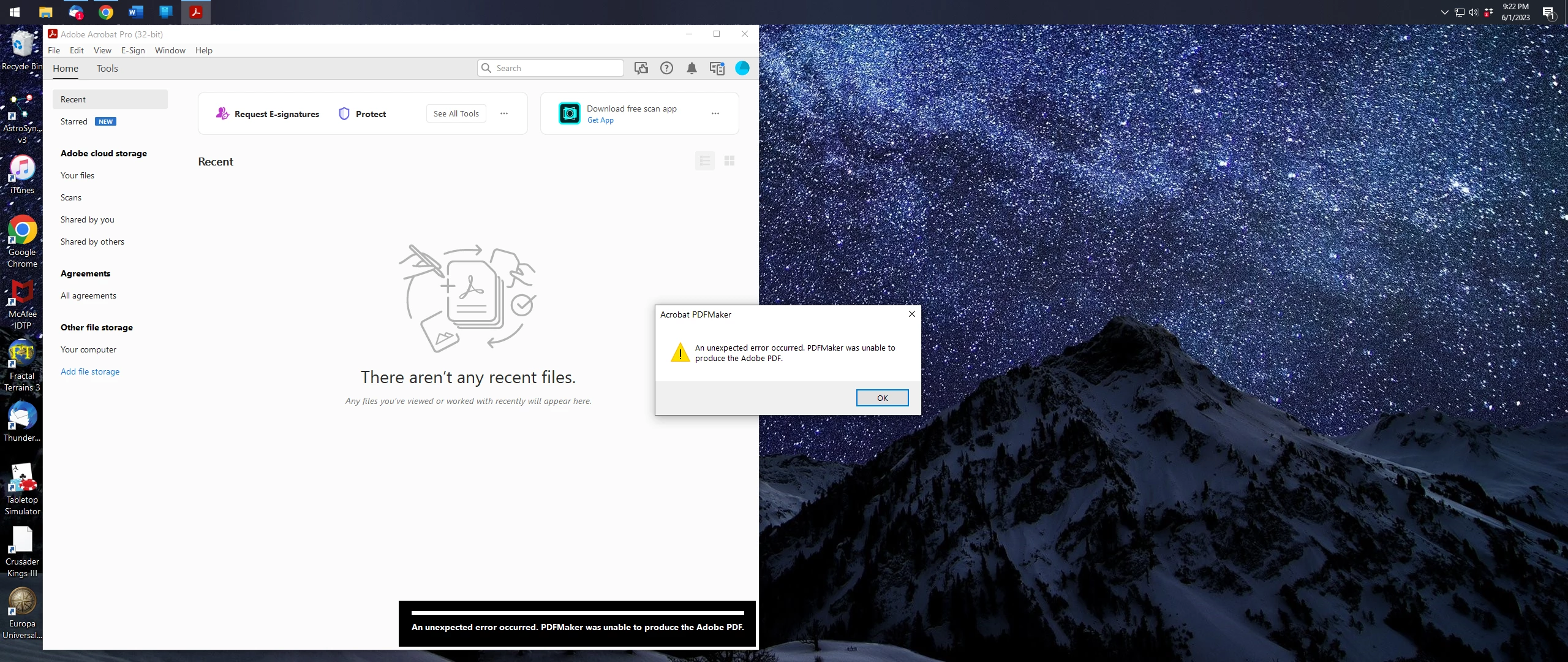Open tools card more options ellipsis
The image size is (1568, 662).
(x=504, y=113)
